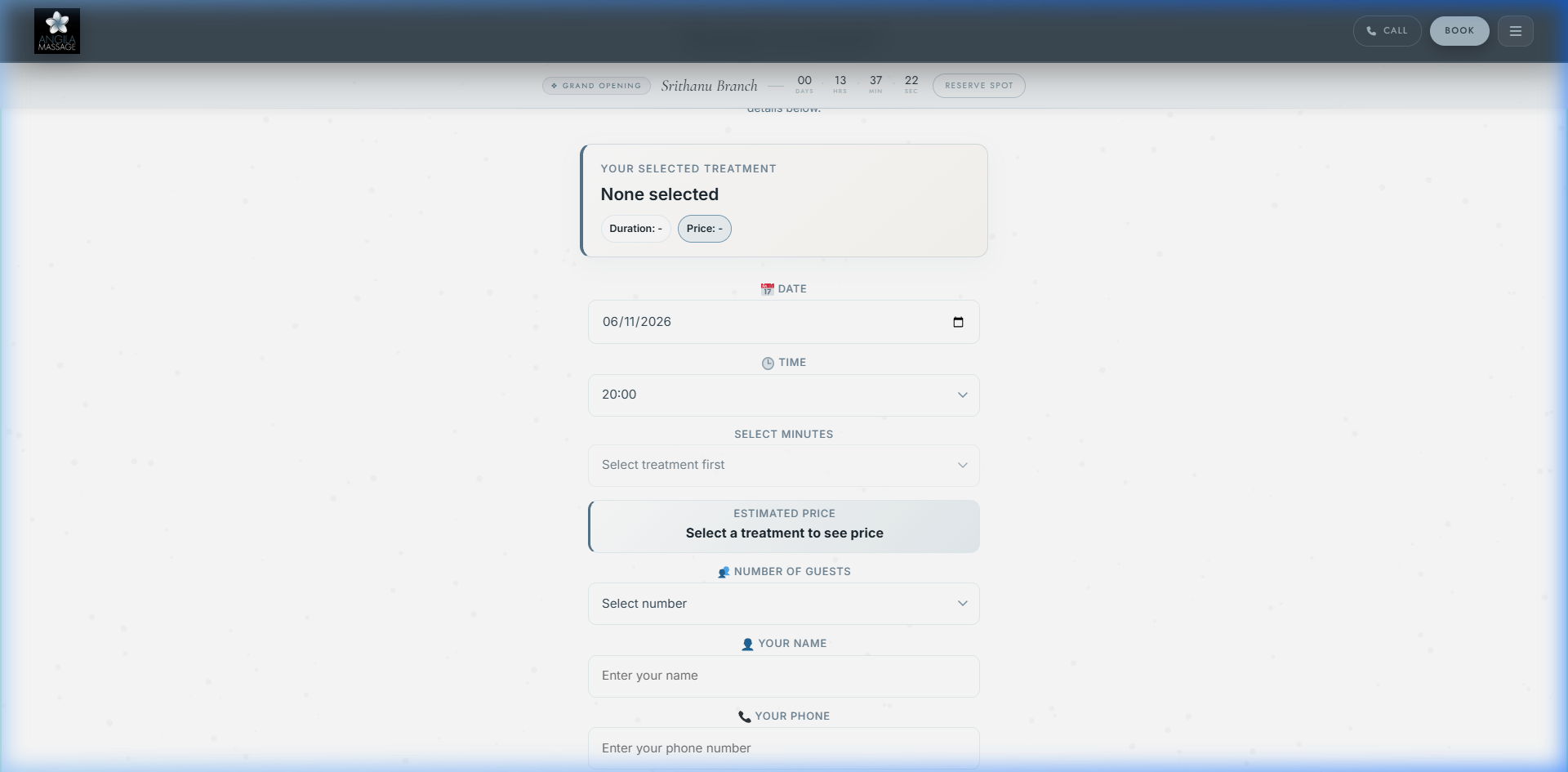Image resolution: width=1568 pixels, height=772 pixels.
Task: Open the Number of Guests dropdown
Action: click(x=783, y=604)
